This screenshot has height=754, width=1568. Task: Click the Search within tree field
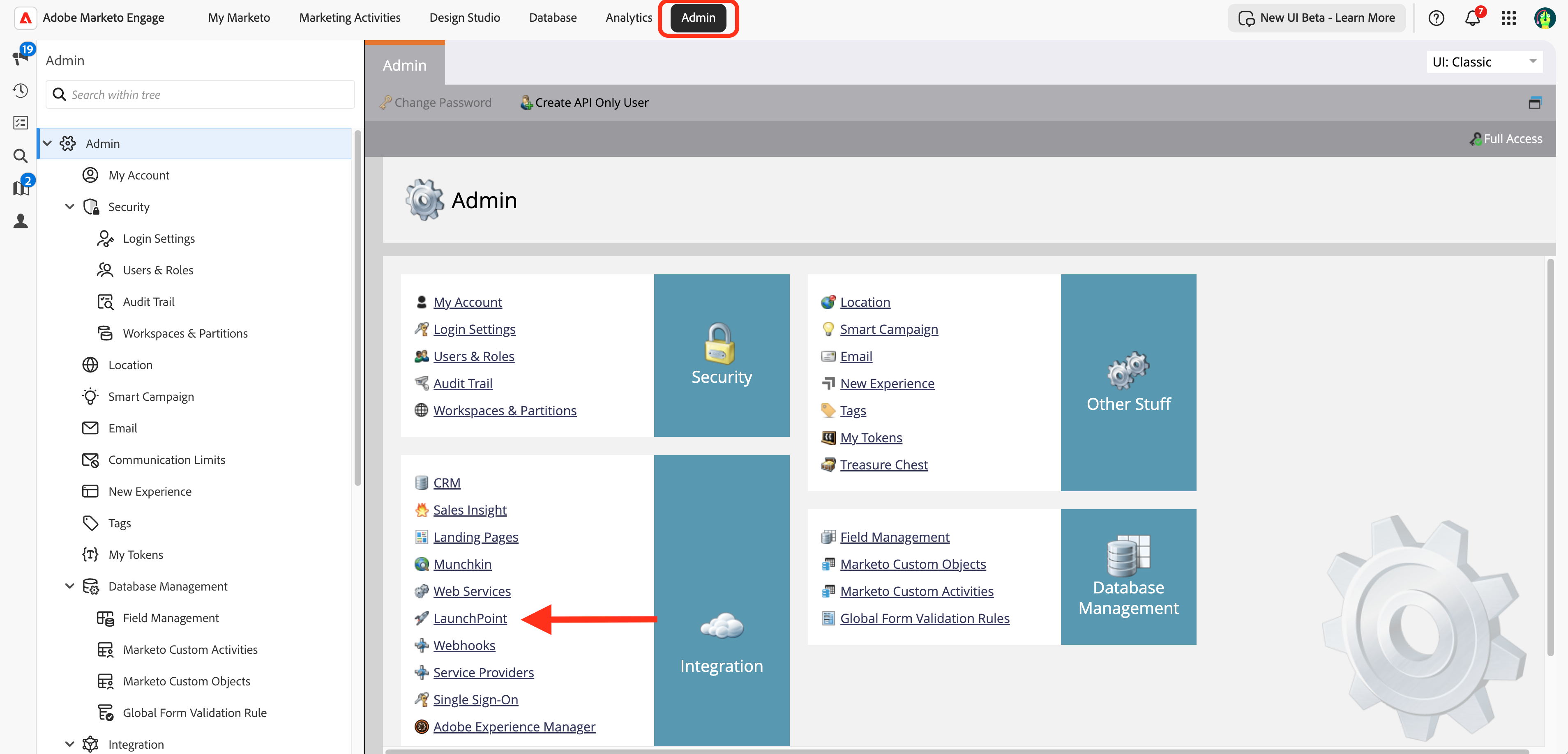click(x=200, y=95)
